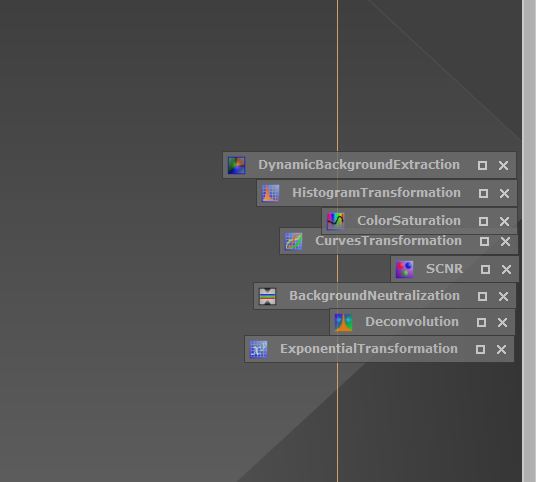Close the BackgroundNeutralization process icon

click(x=504, y=296)
